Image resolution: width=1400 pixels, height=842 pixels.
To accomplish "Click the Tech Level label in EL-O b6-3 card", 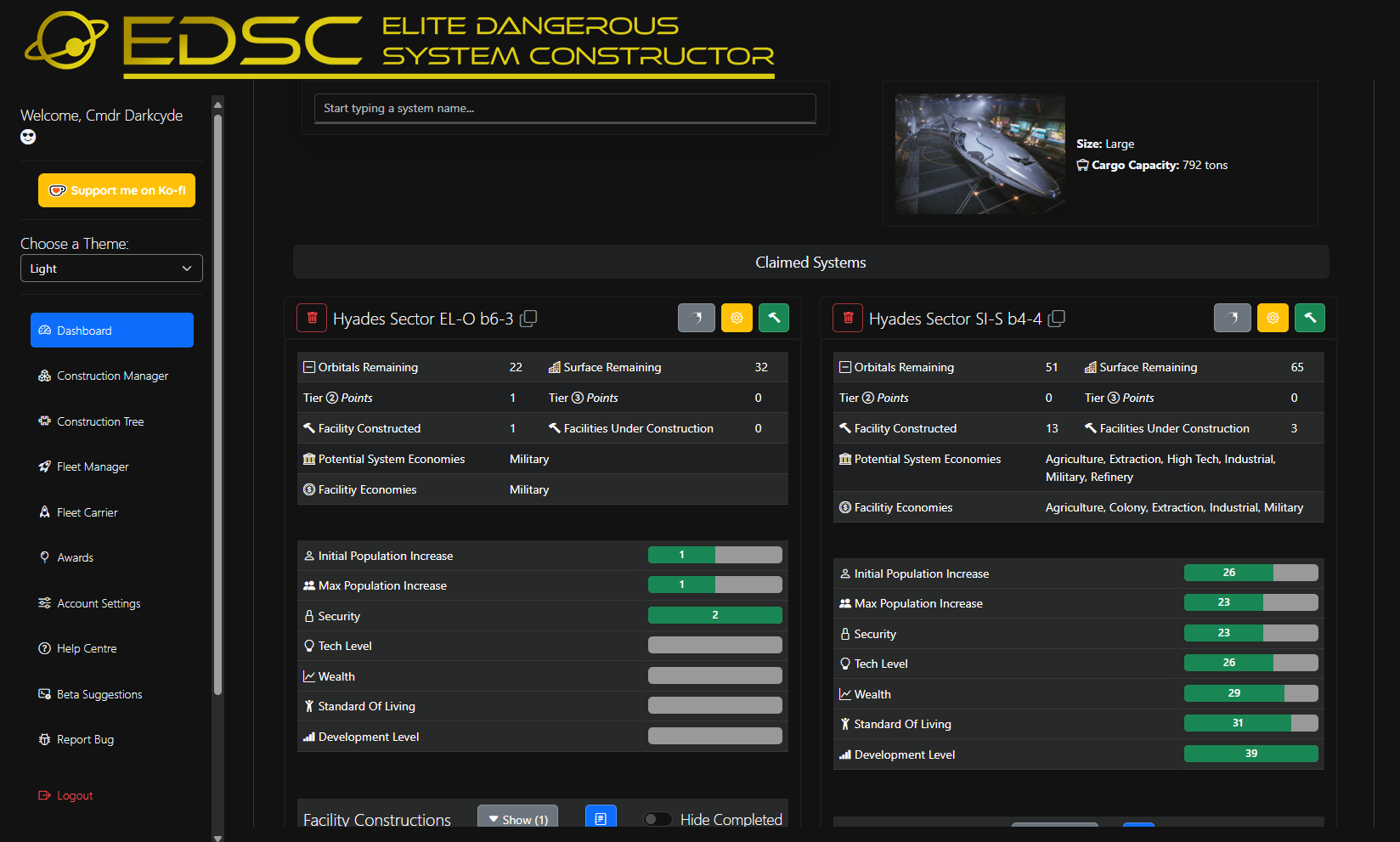I will pyautogui.click(x=345, y=646).
